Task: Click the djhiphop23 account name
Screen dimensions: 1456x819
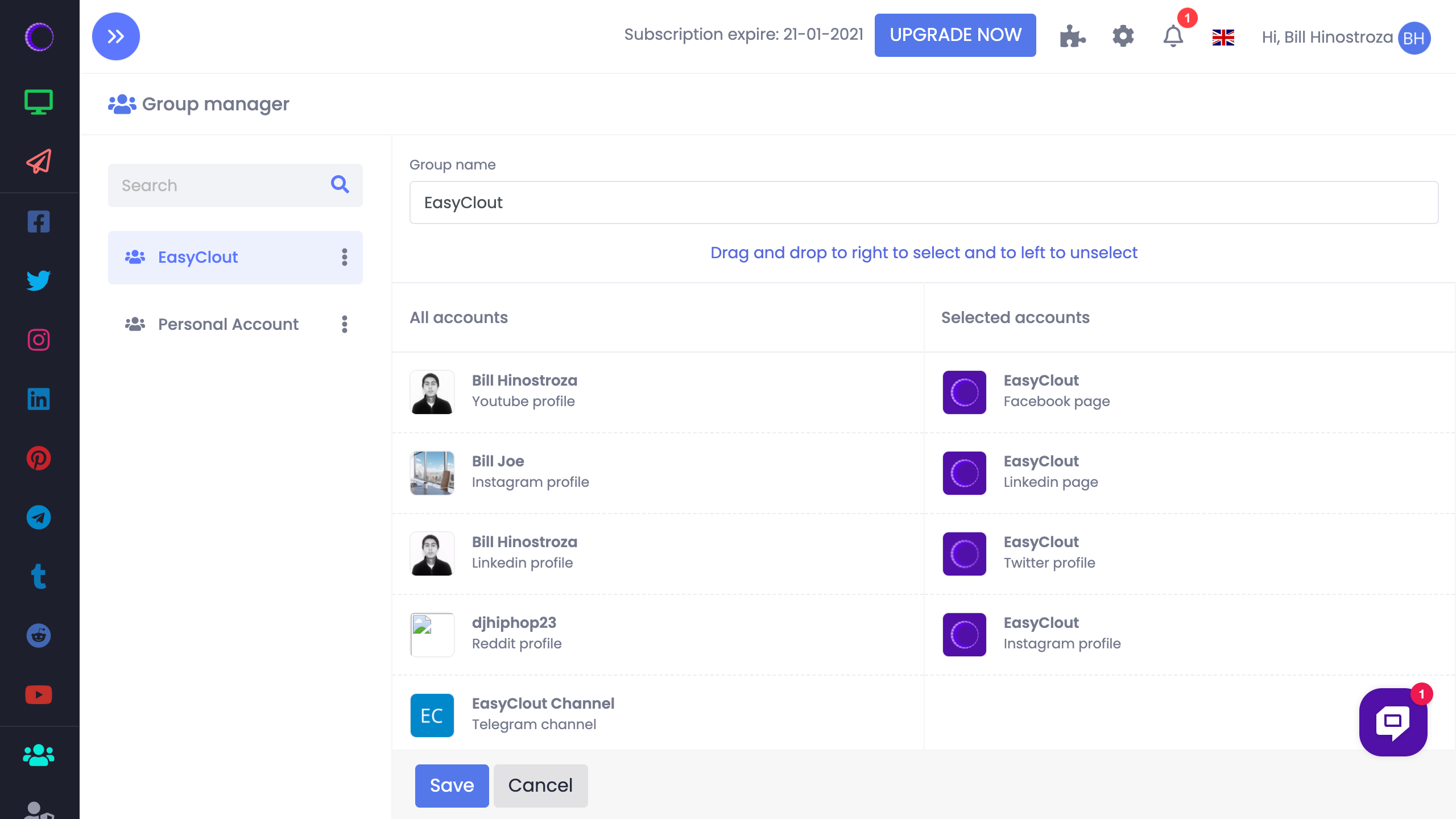Action: point(514,623)
